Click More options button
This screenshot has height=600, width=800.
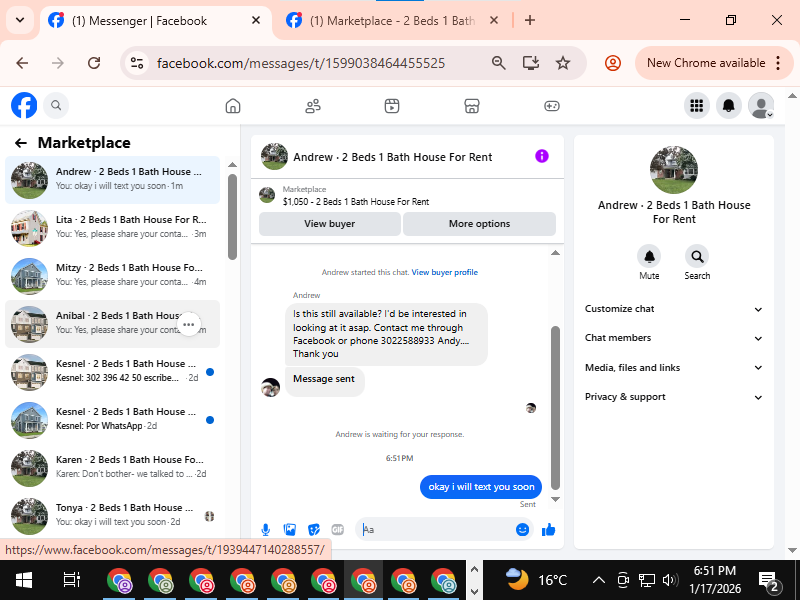(479, 224)
